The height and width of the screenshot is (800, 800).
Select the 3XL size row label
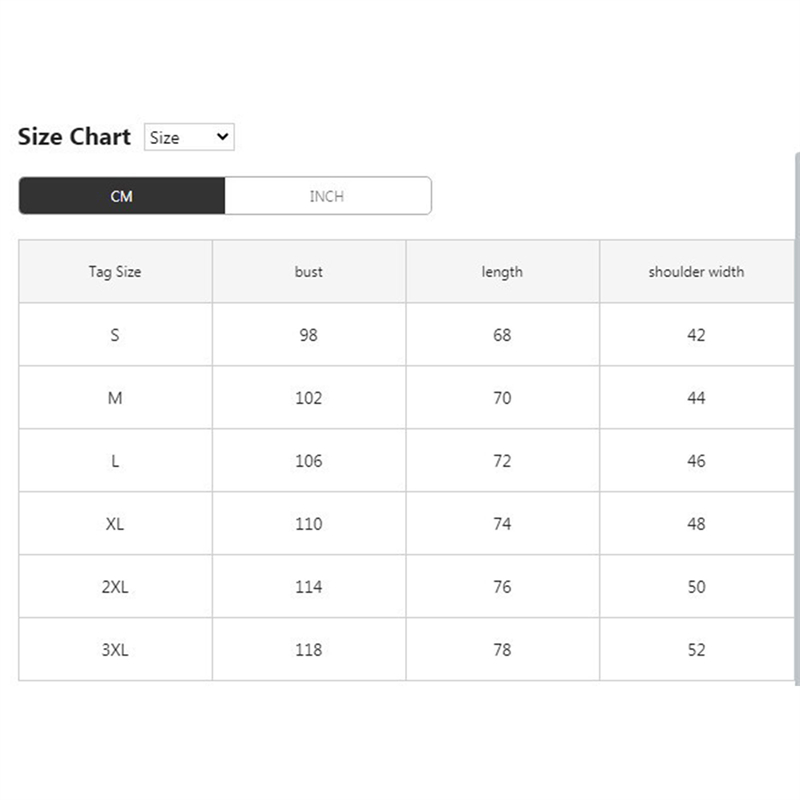115,650
